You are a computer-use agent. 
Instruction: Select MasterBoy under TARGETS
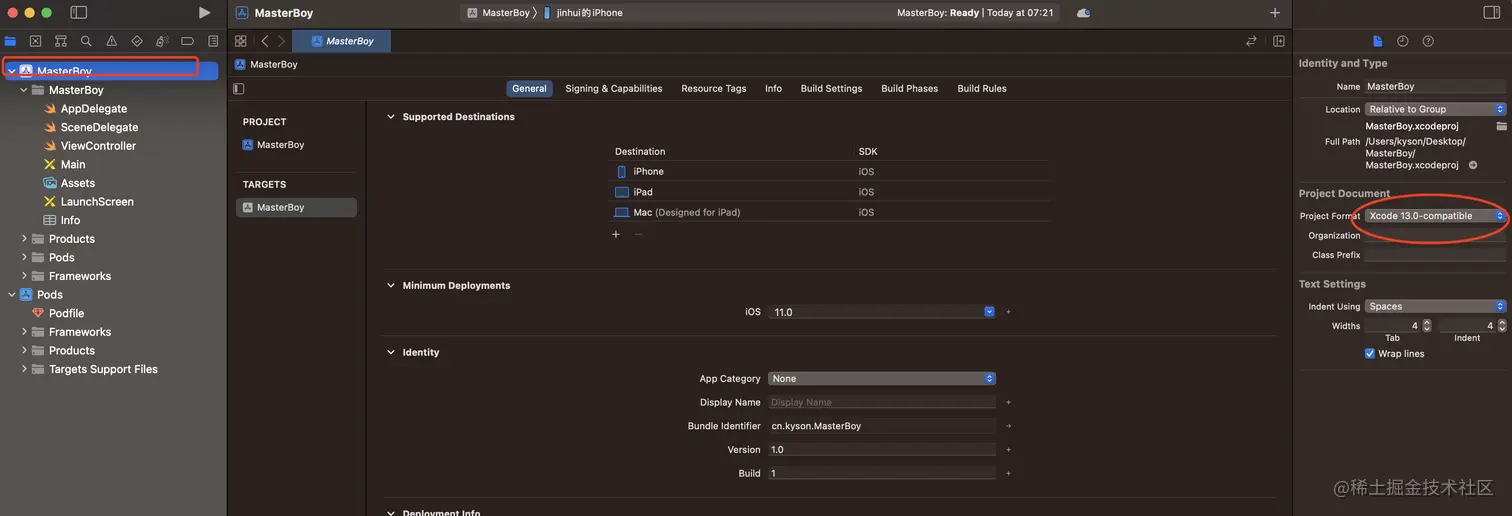tap(296, 207)
